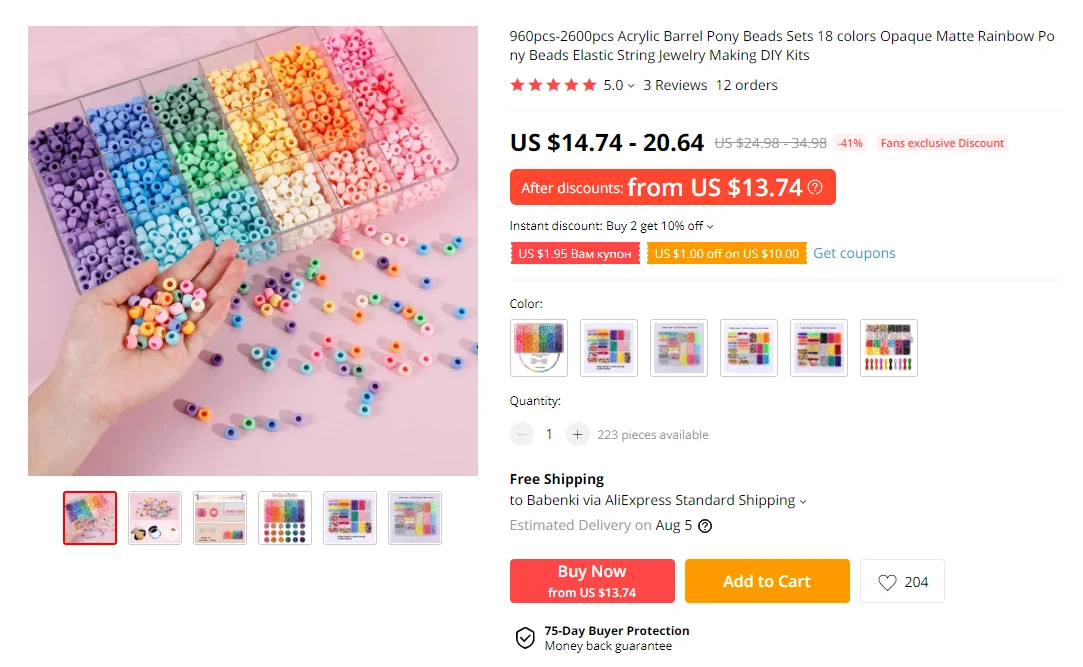View the second product gallery thumbnail

pos(155,518)
